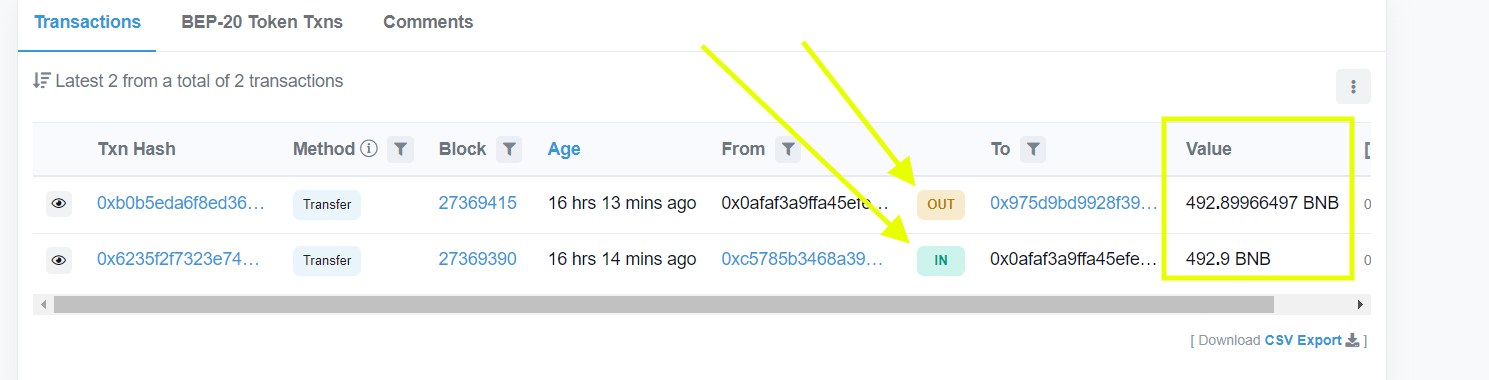Open the Comments tab
This screenshot has width=1489, height=380.
click(x=428, y=22)
